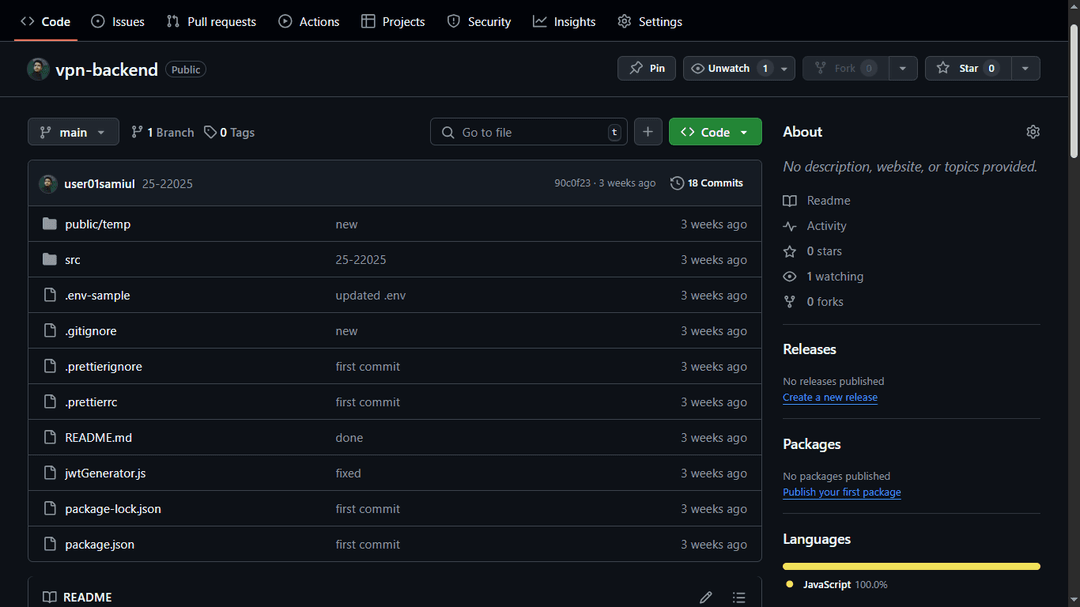This screenshot has width=1080, height=607.
Task: Open the Issues tab
Action: pyautogui.click(x=118, y=21)
